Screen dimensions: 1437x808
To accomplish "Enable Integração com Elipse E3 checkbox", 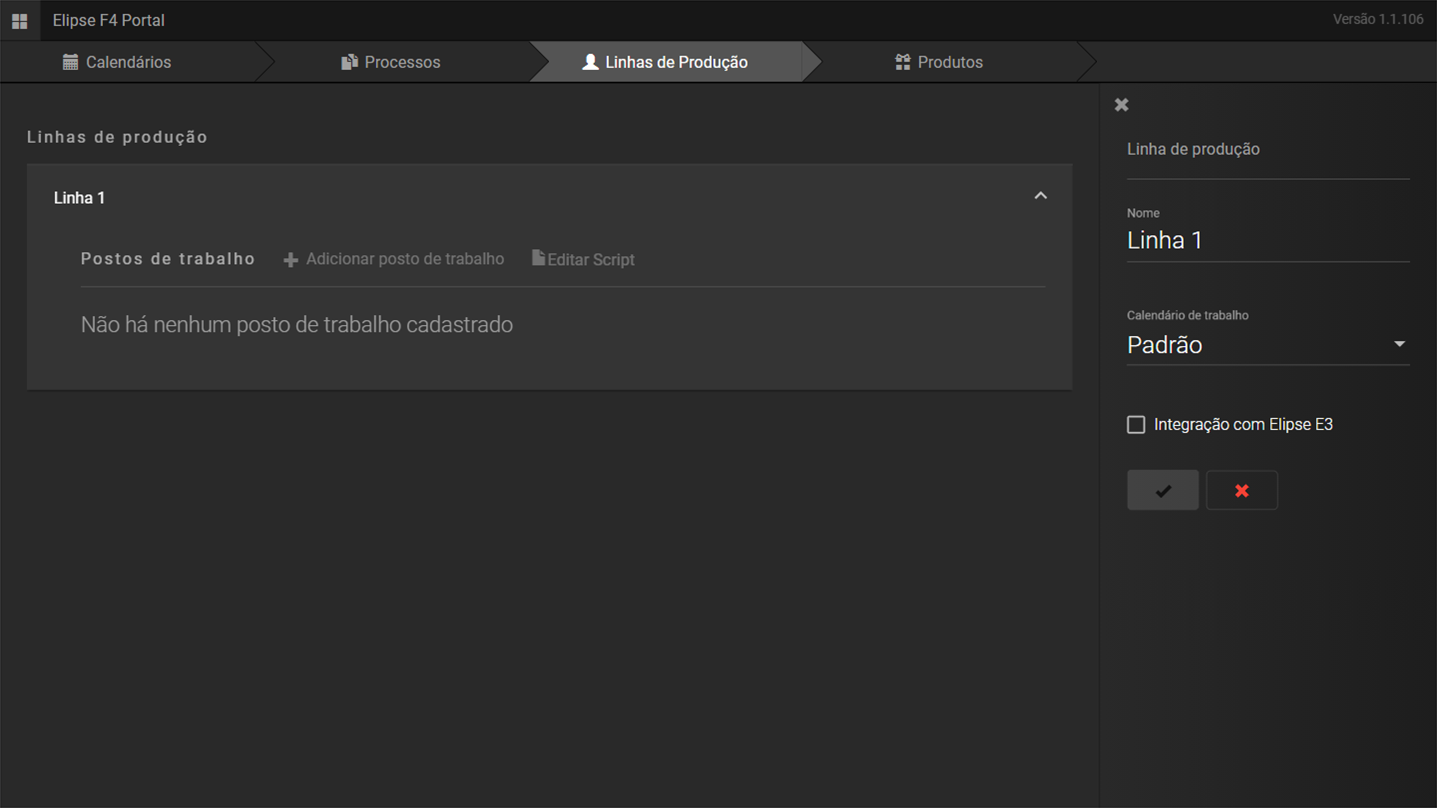I will pyautogui.click(x=1136, y=425).
